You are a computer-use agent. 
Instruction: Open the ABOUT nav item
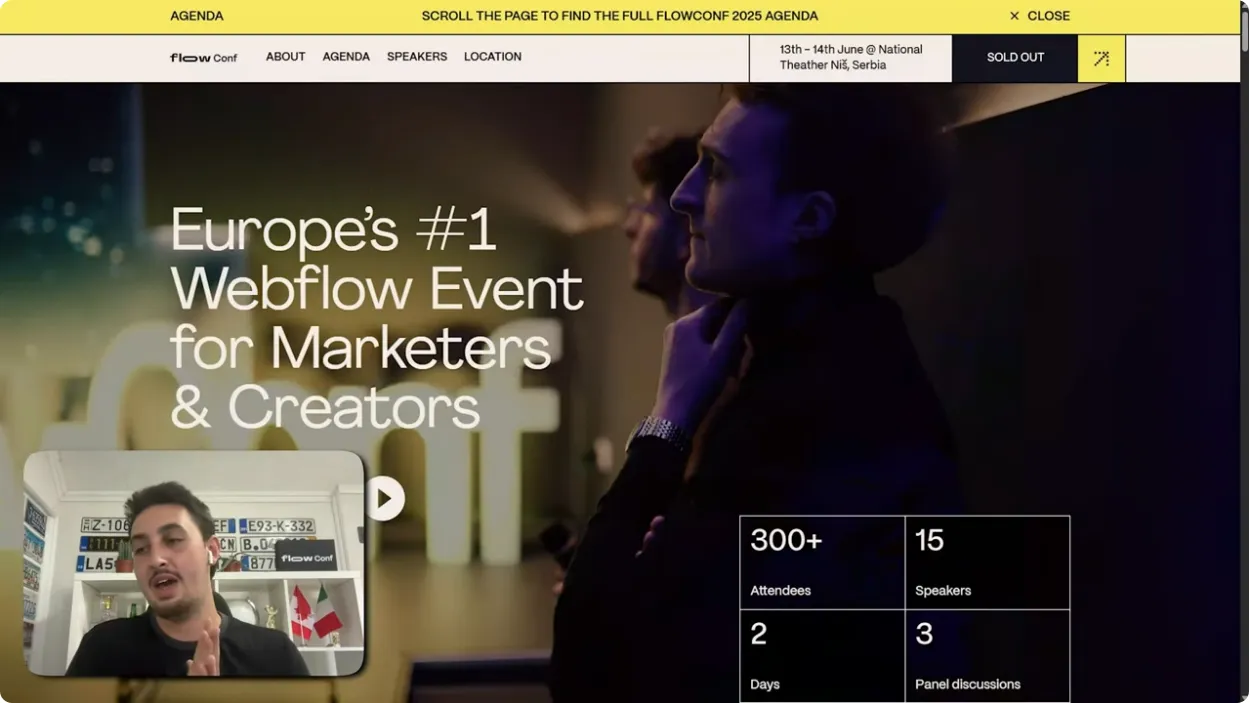[285, 57]
